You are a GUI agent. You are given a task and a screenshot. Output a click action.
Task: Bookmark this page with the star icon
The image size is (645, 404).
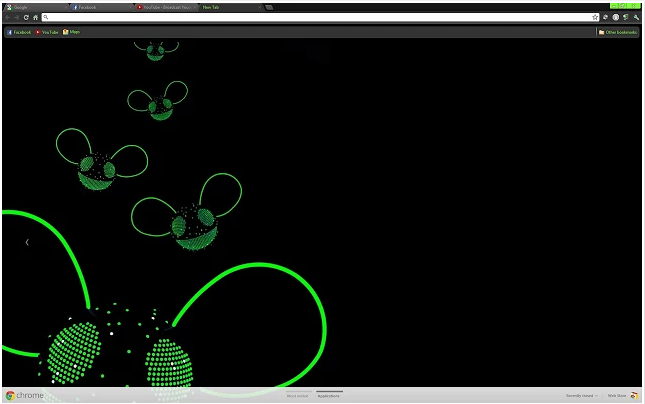pyautogui.click(x=595, y=17)
